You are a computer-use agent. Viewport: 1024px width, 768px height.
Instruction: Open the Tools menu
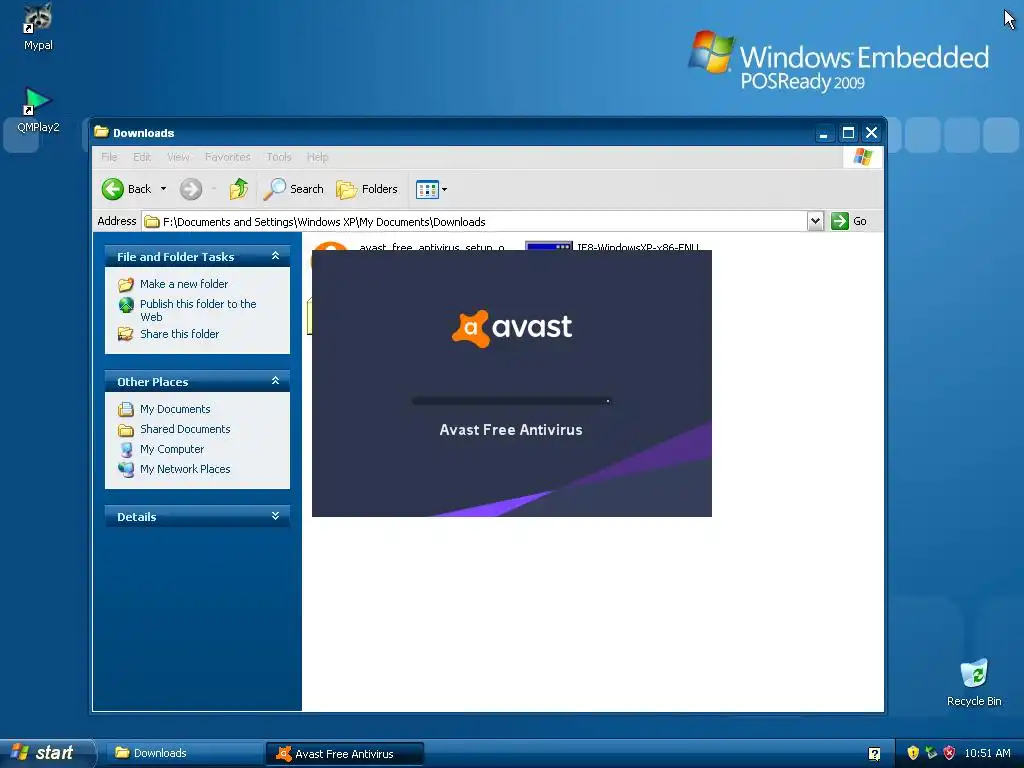(x=279, y=157)
